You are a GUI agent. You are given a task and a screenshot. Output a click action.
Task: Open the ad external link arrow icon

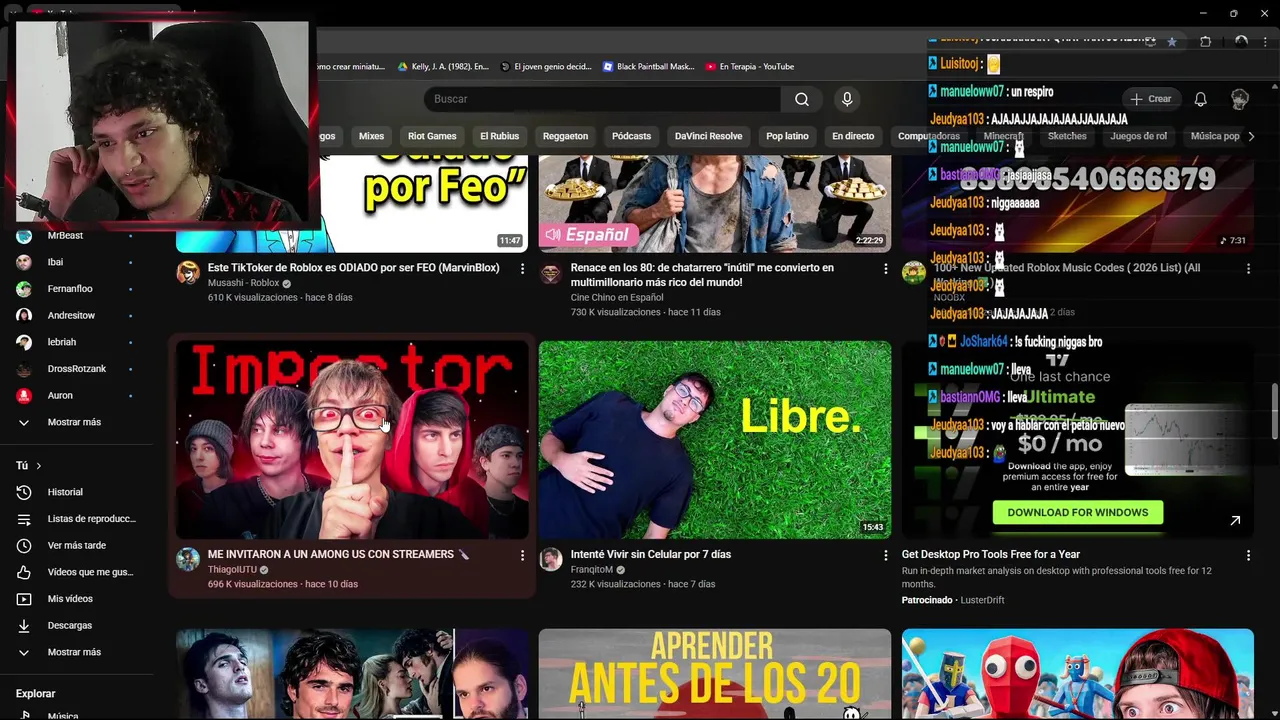click(1235, 520)
